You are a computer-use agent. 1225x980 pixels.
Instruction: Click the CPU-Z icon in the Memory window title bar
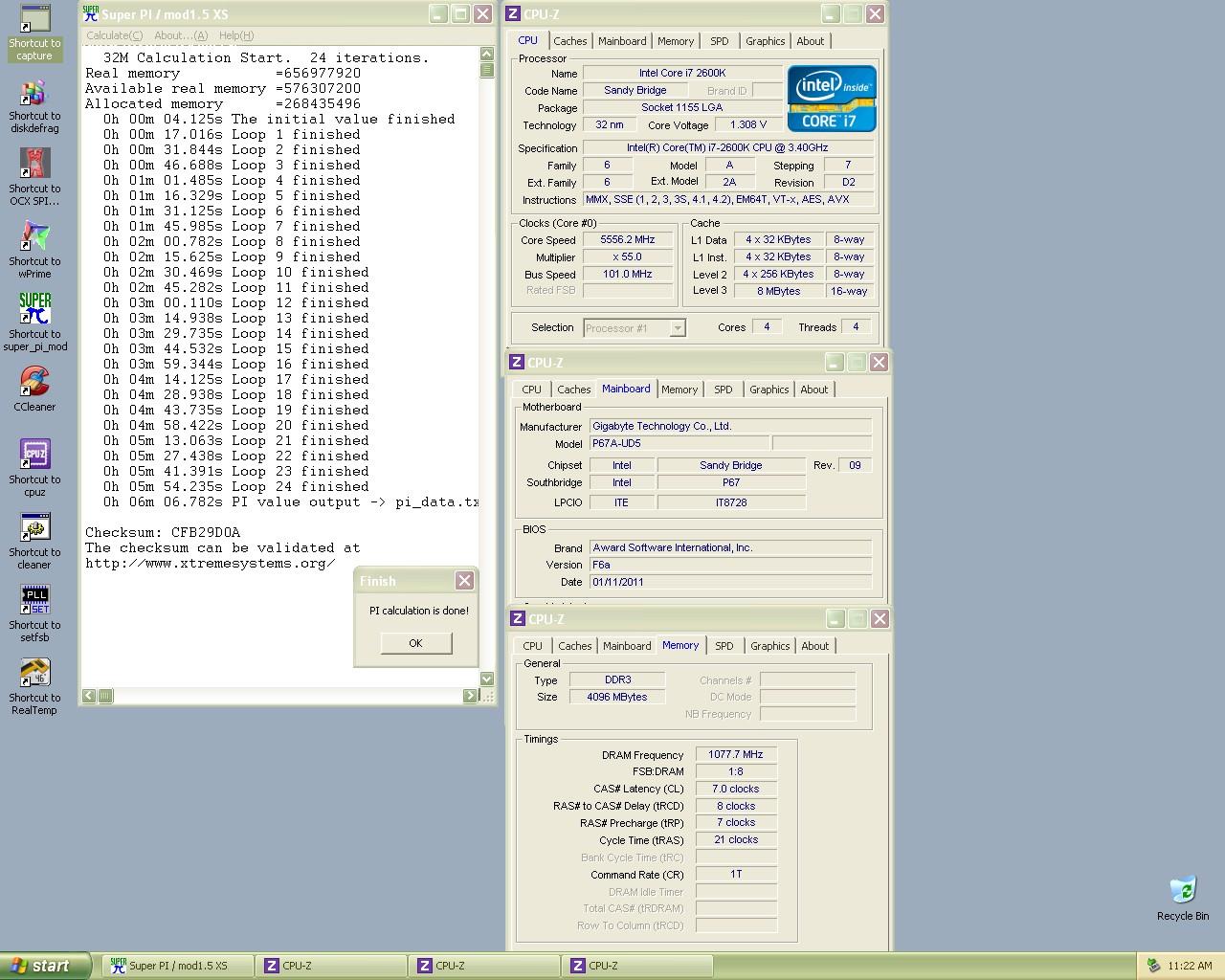(517, 618)
